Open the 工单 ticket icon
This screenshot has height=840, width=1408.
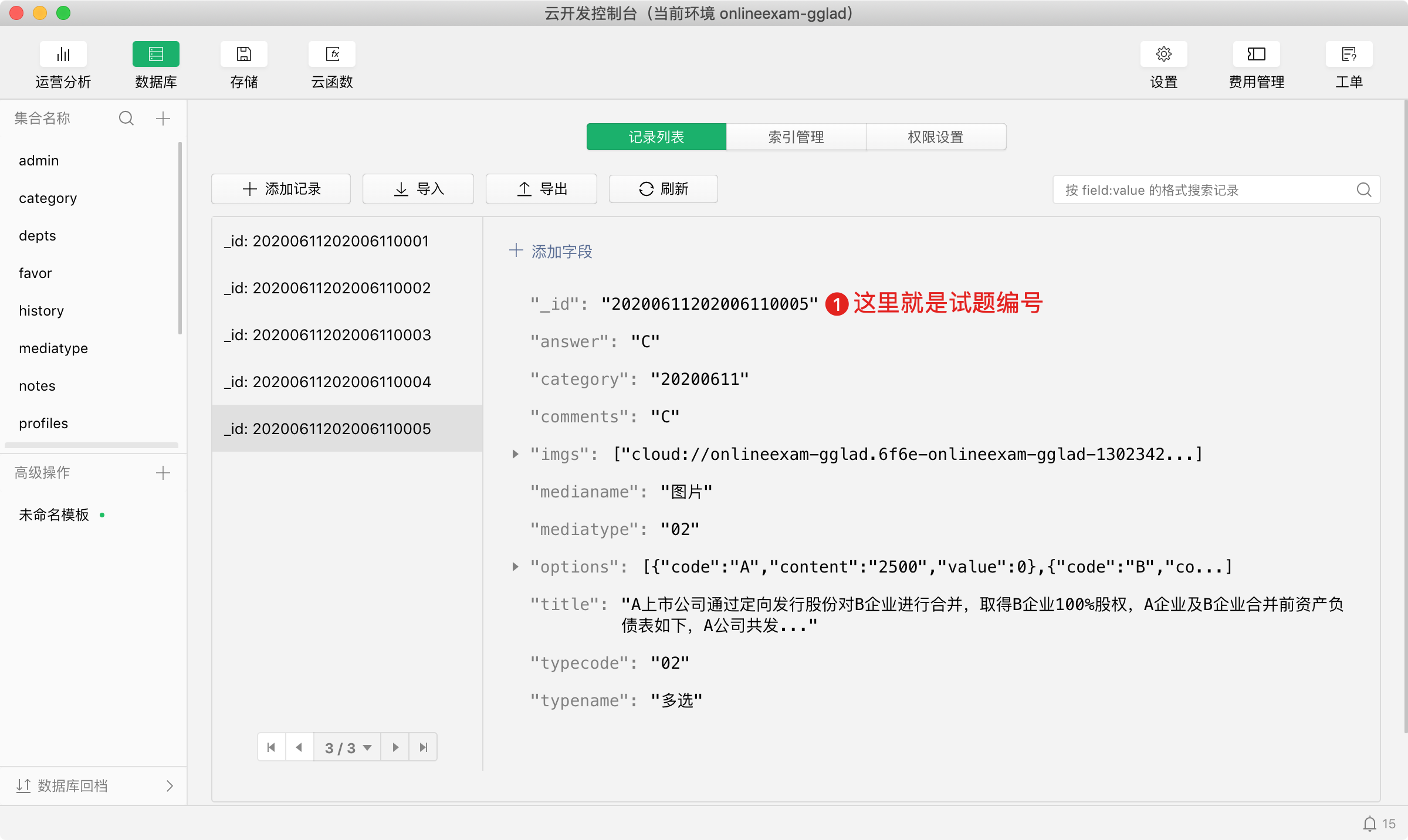pos(1348,55)
